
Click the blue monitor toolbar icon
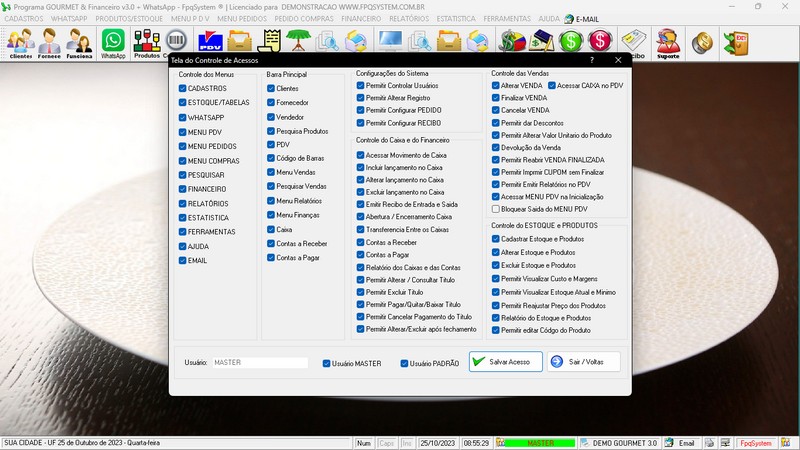pos(390,40)
